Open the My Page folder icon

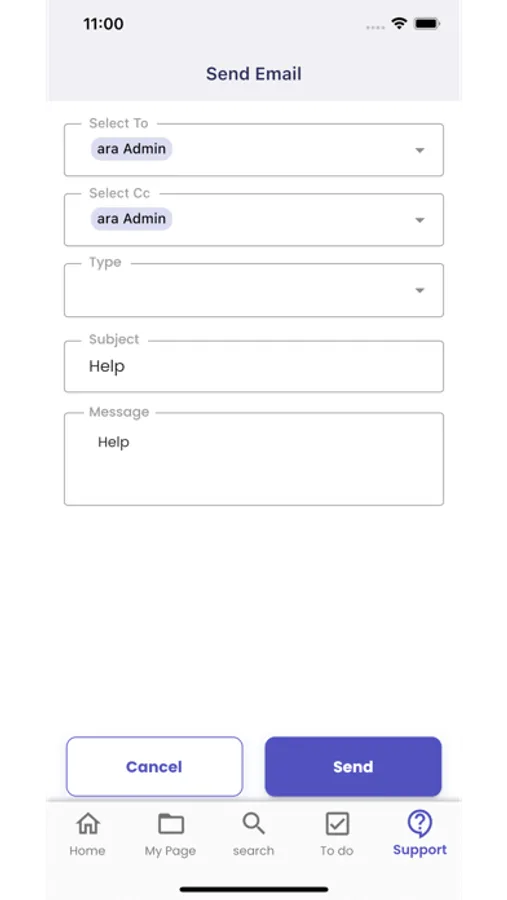(171, 824)
